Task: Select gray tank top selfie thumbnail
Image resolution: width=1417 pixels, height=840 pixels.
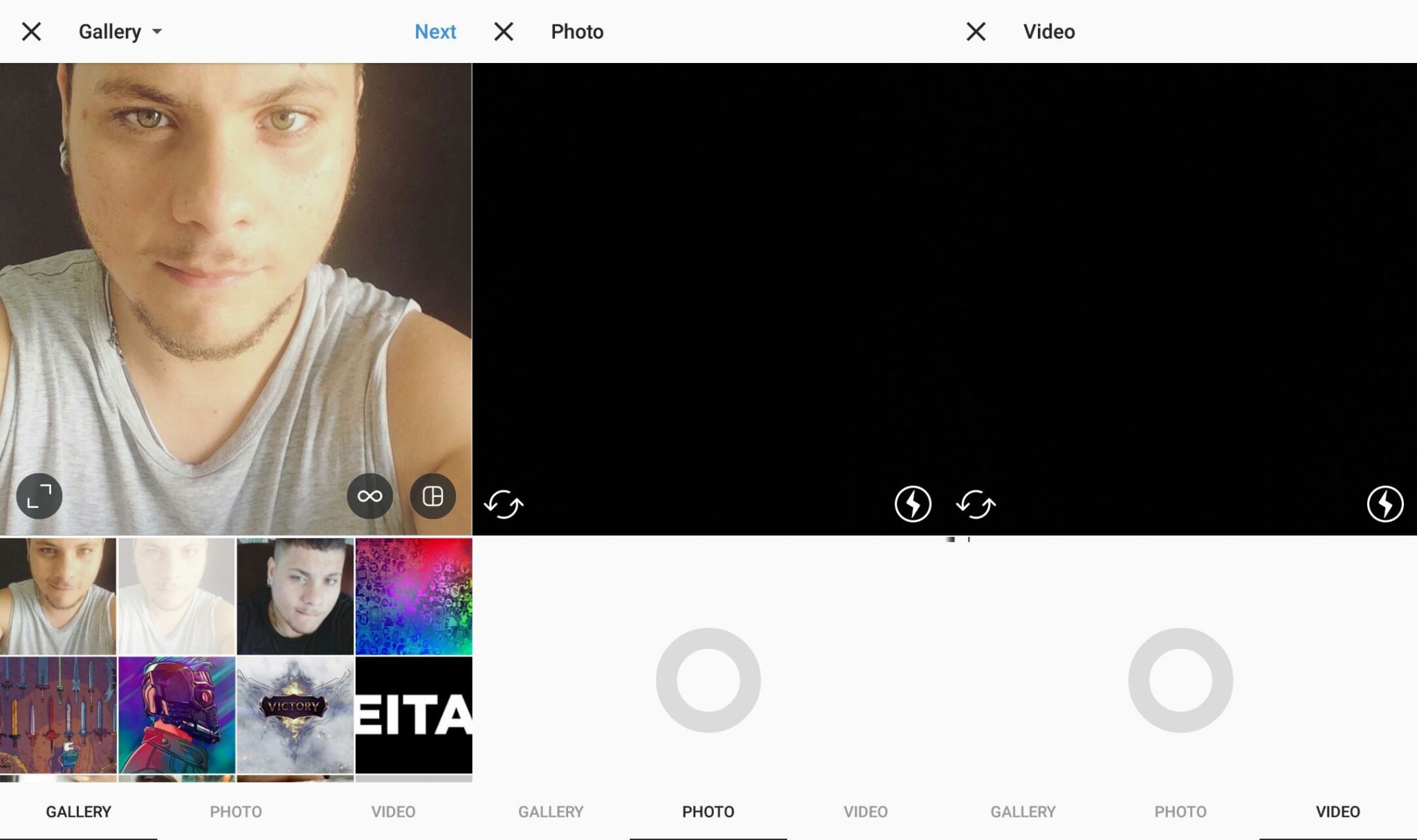Action: [58, 596]
